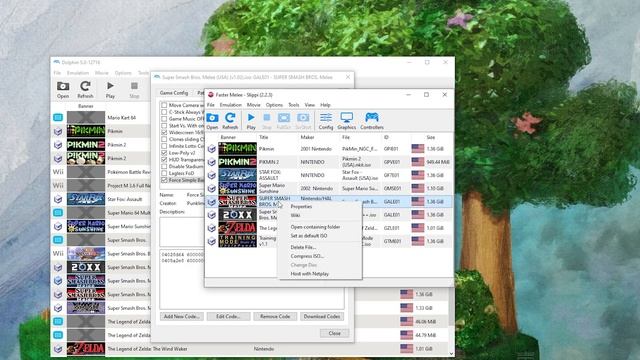The height and width of the screenshot is (360, 640).
Task: Click Star Fox banner thumbnail in Slippi list
Action: pyautogui.click(x=238, y=175)
